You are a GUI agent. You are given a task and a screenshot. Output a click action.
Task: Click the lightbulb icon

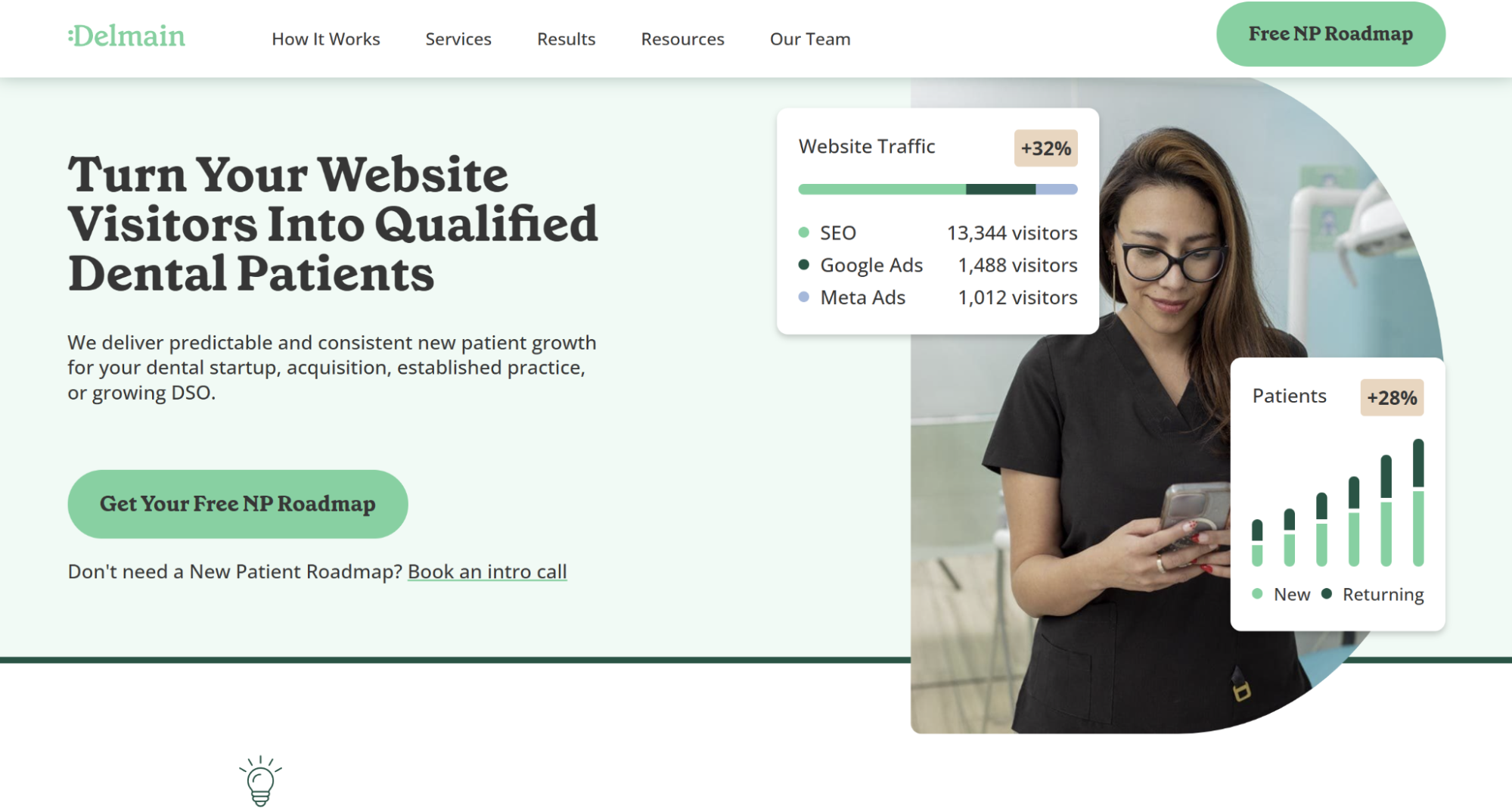[260, 781]
